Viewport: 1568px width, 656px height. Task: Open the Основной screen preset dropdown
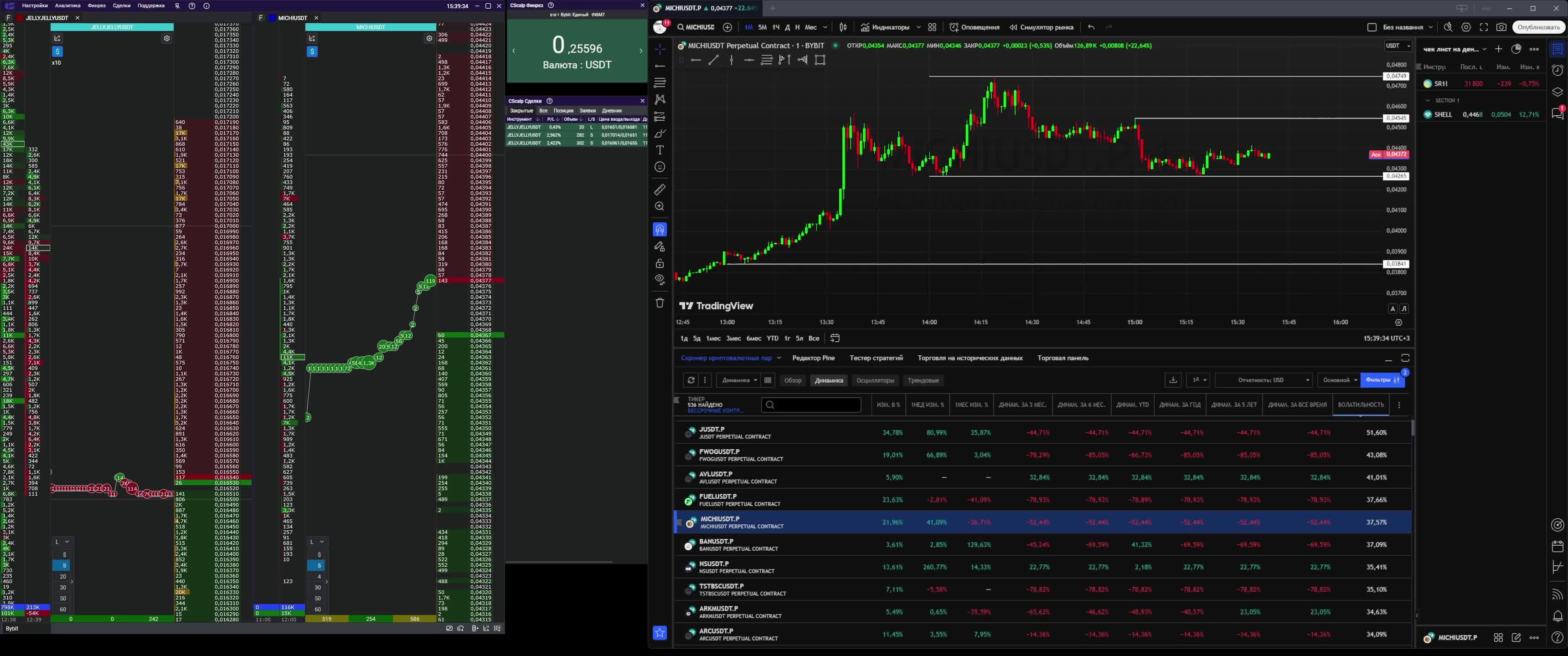1339,380
